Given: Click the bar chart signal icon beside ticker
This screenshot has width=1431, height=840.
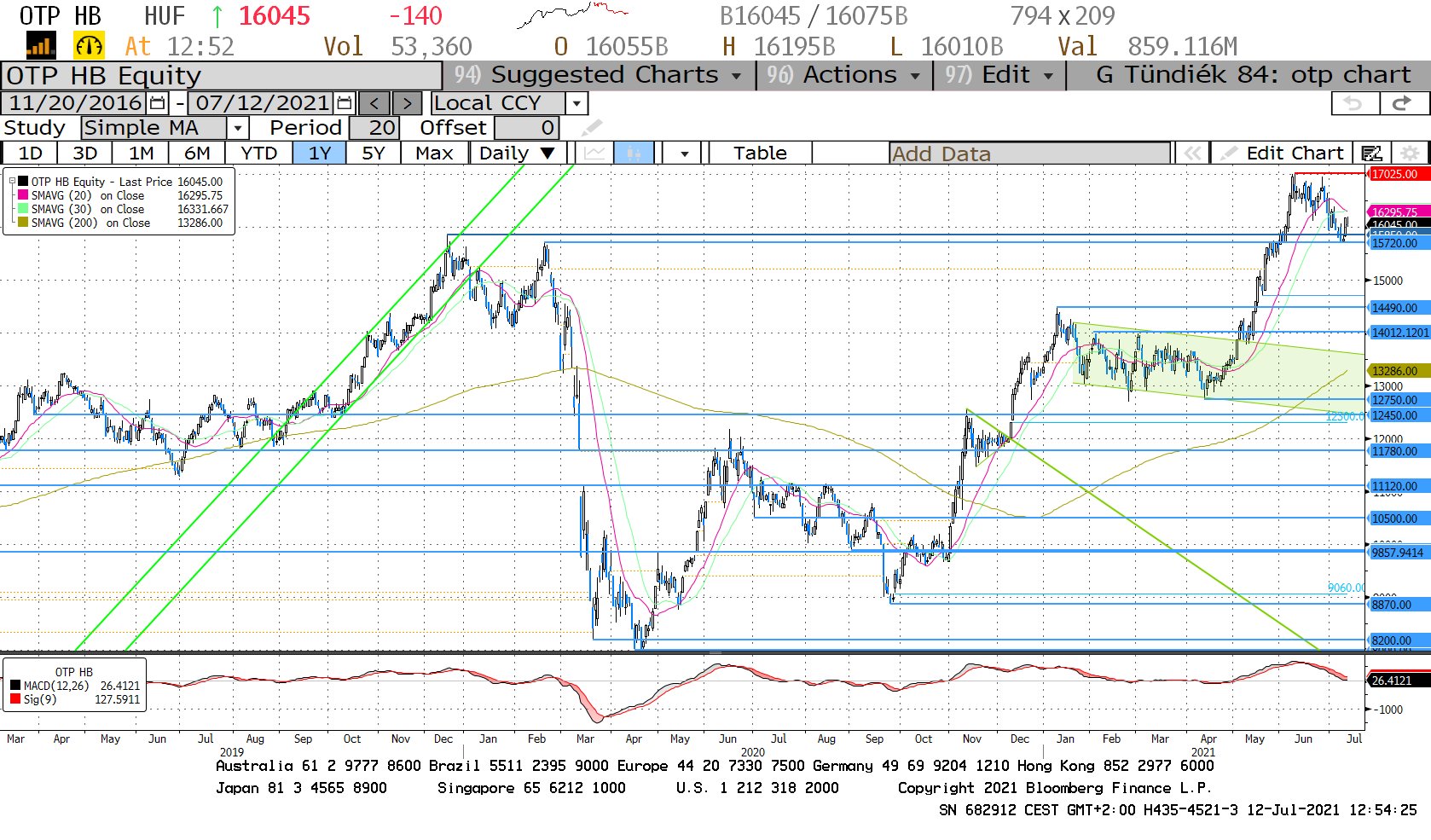Looking at the screenshot, I should [x=41, y=46].
